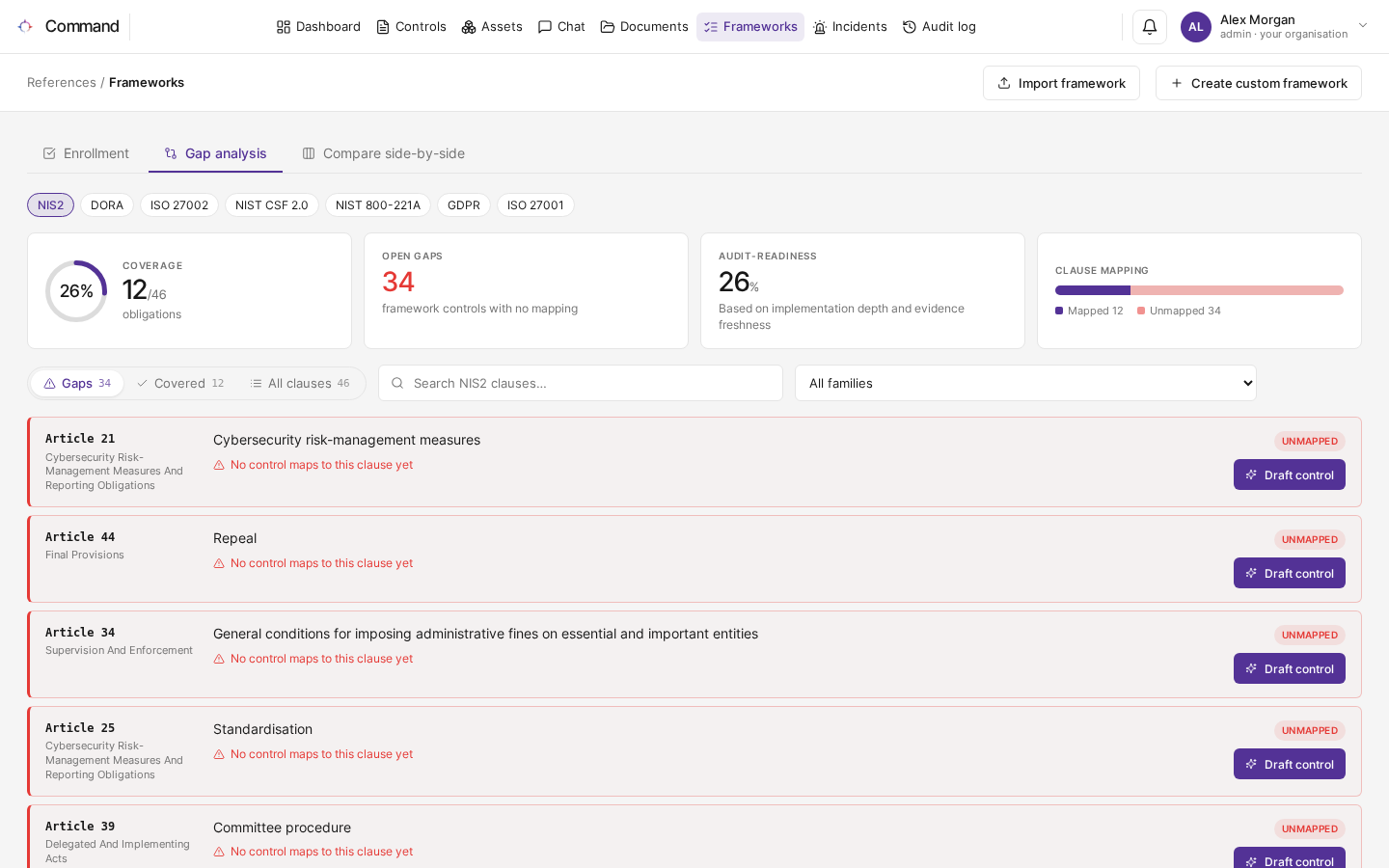Click the Frameworks nav item

pyautogui.click(x=750, y=27)
